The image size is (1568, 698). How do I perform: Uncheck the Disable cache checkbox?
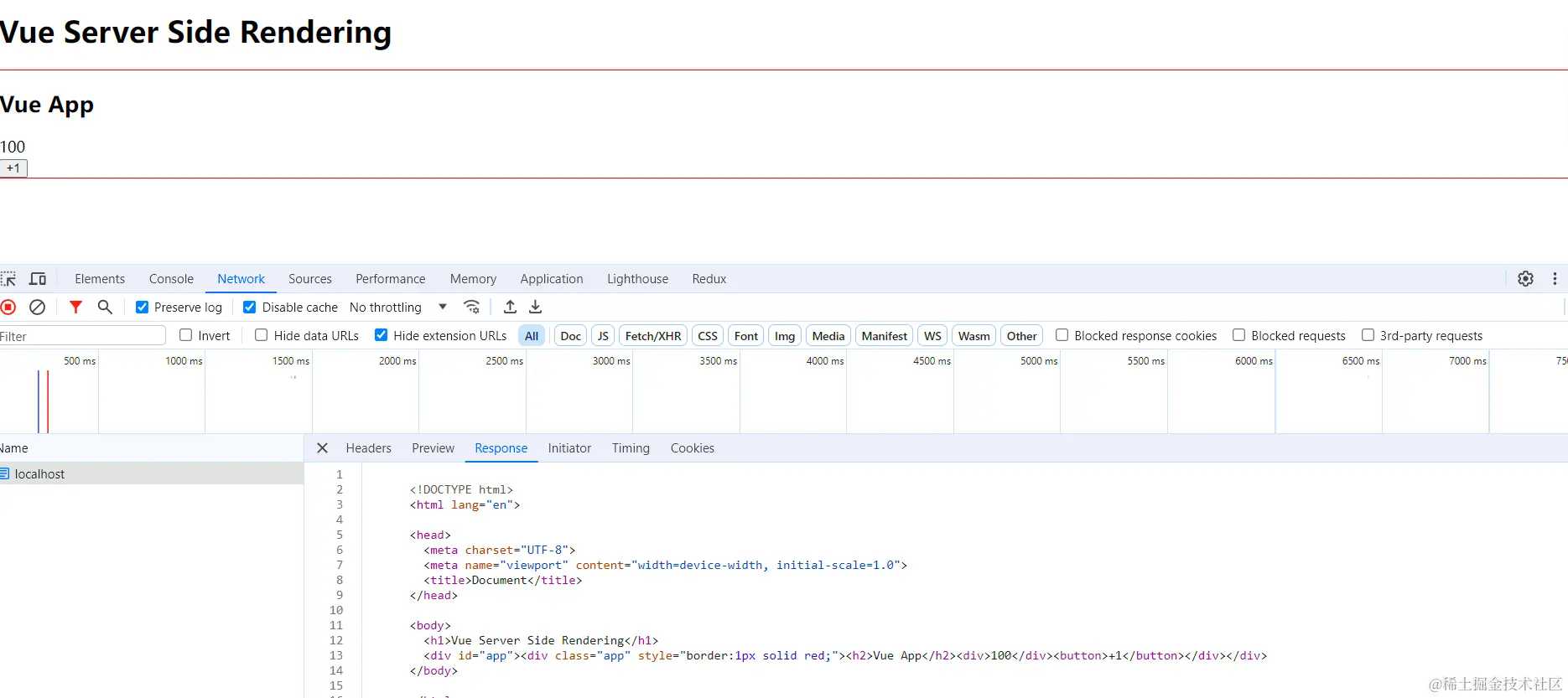250,308
